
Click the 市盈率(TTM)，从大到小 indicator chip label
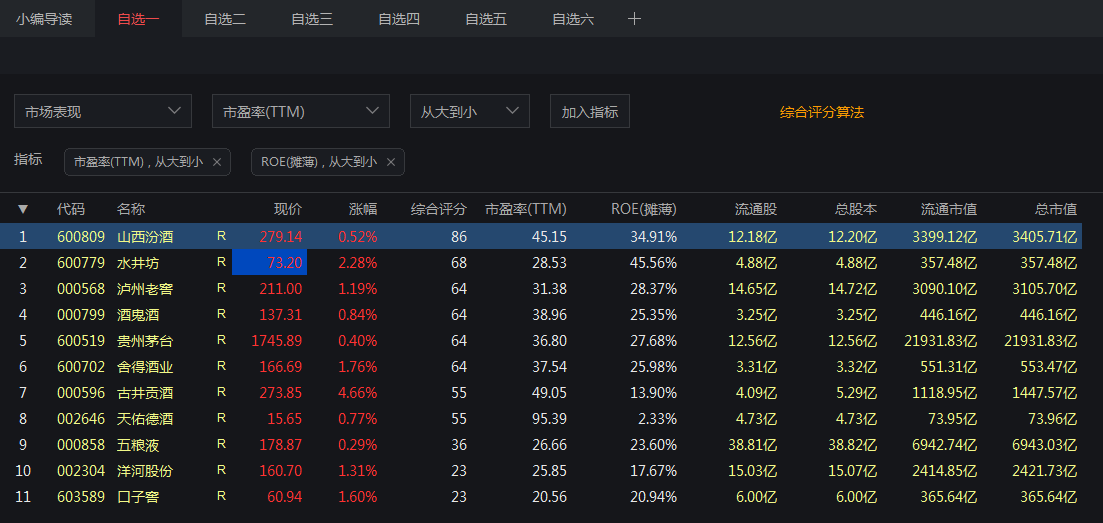[139, 162]
